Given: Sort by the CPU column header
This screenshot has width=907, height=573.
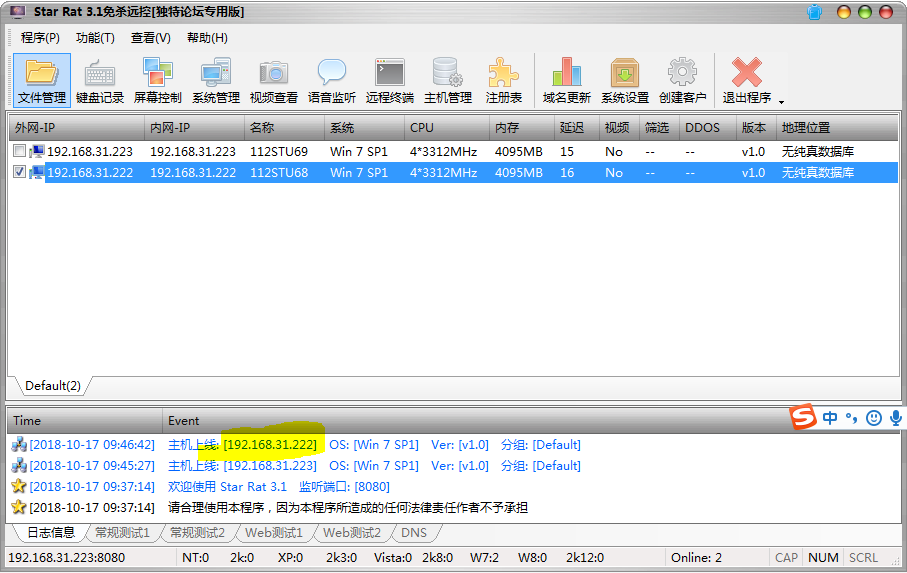Looking at the screenshot, I should coord(446,128).
